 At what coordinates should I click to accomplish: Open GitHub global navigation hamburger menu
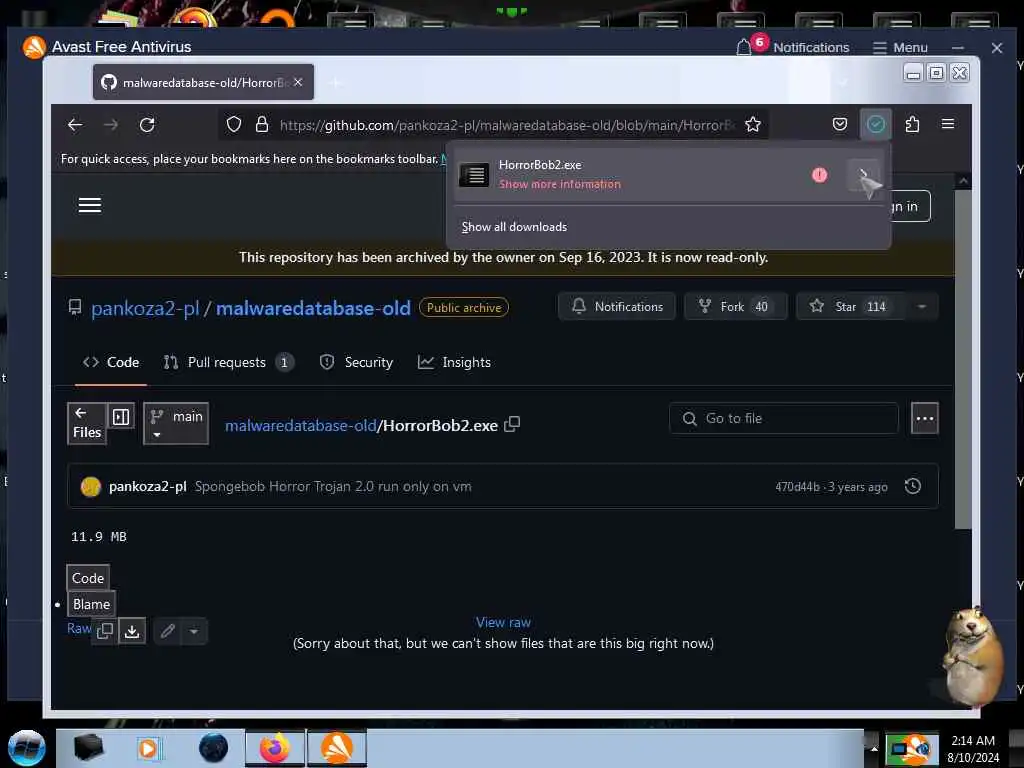(90, 205)
